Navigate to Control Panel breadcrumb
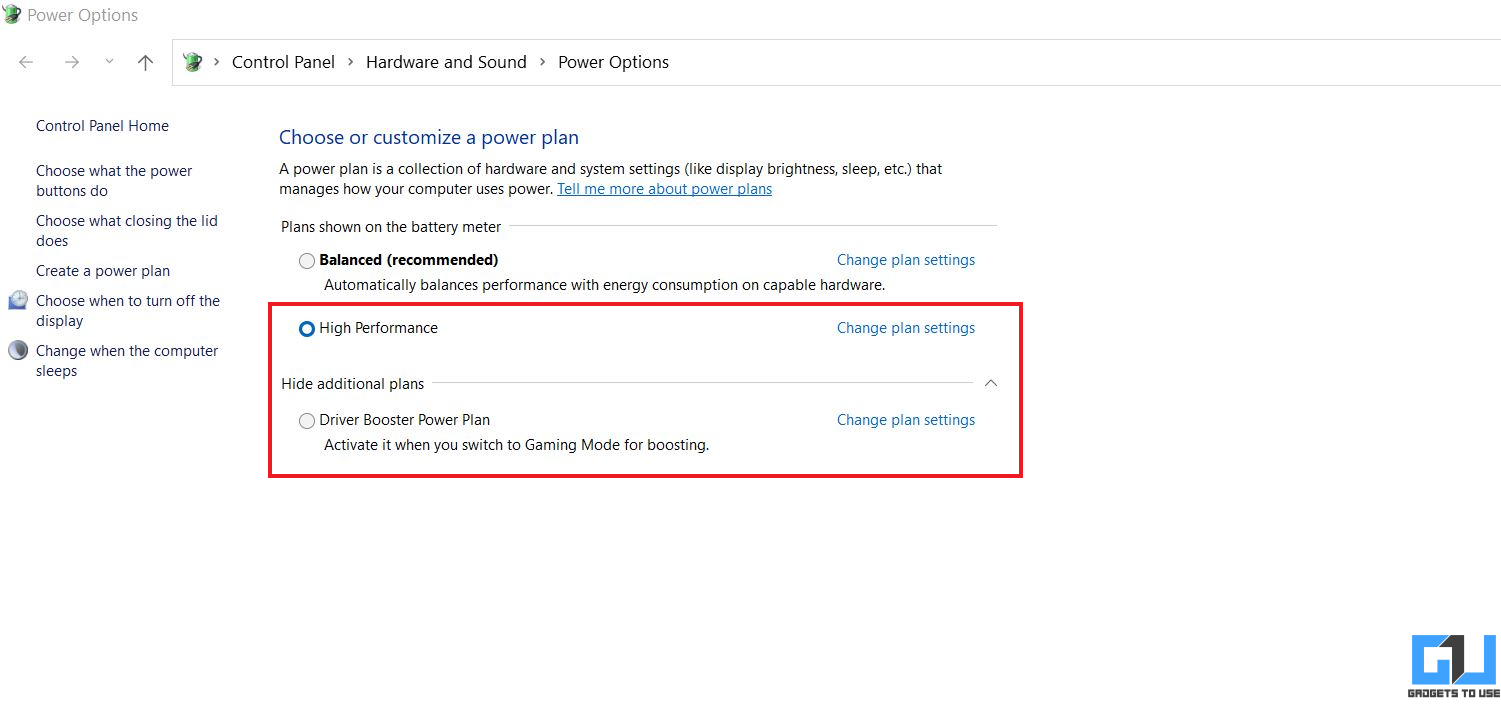The width and height of the screenshot is (1501, 717). pos(283,62)
